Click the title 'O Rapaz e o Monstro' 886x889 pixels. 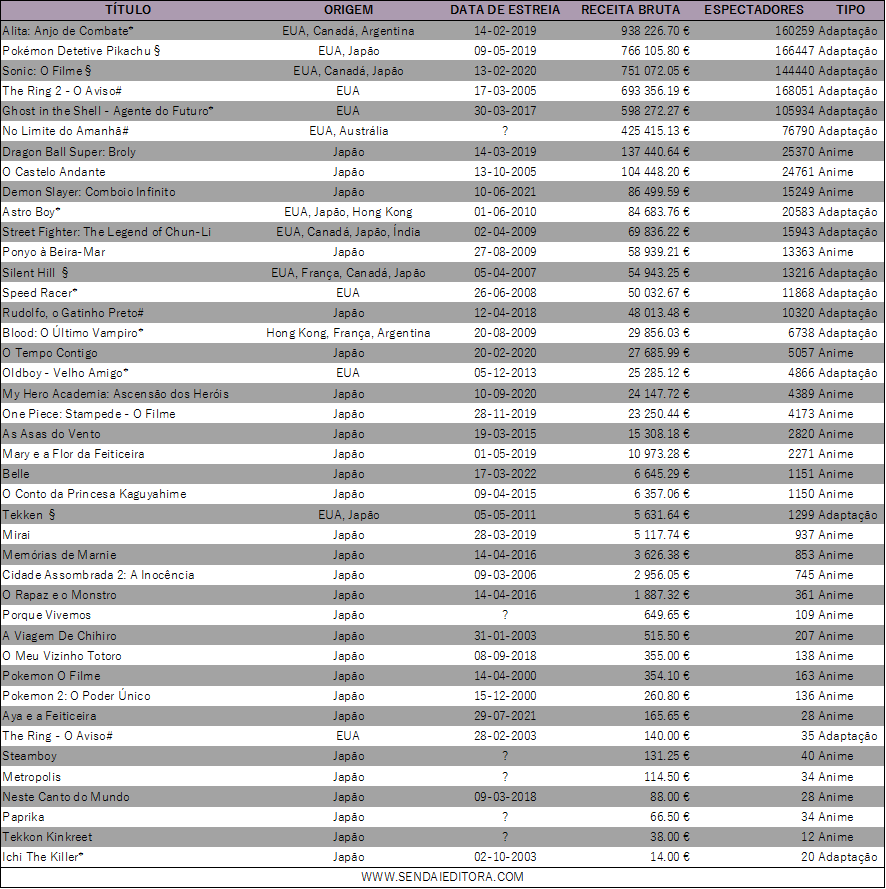(x=60, y=595)
